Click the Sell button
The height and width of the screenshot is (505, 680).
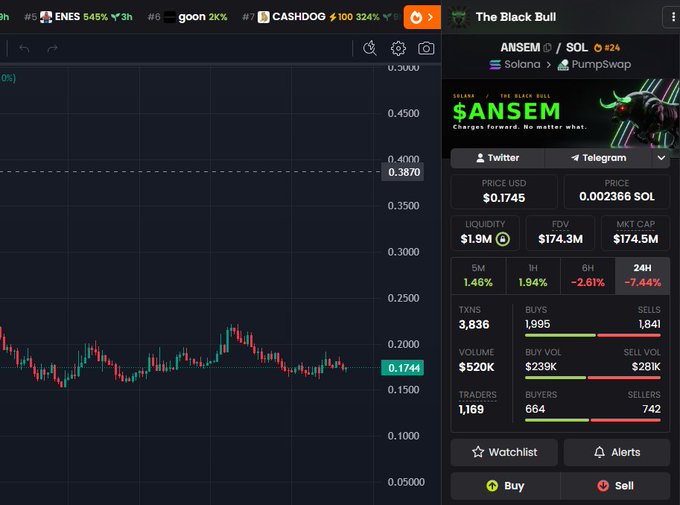pyautogui.click(x=615, y=486)
